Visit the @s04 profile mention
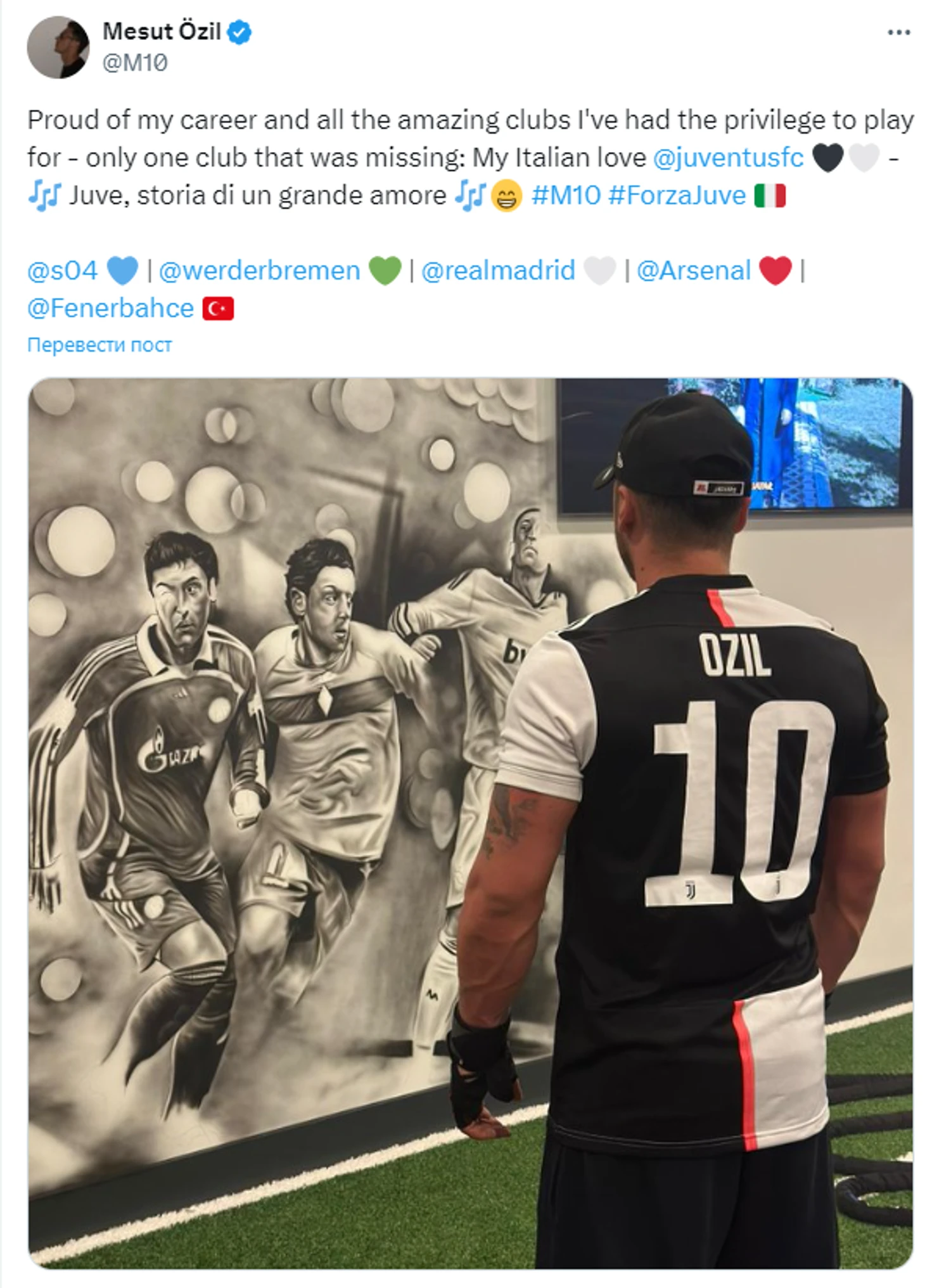 click(62, 271)
